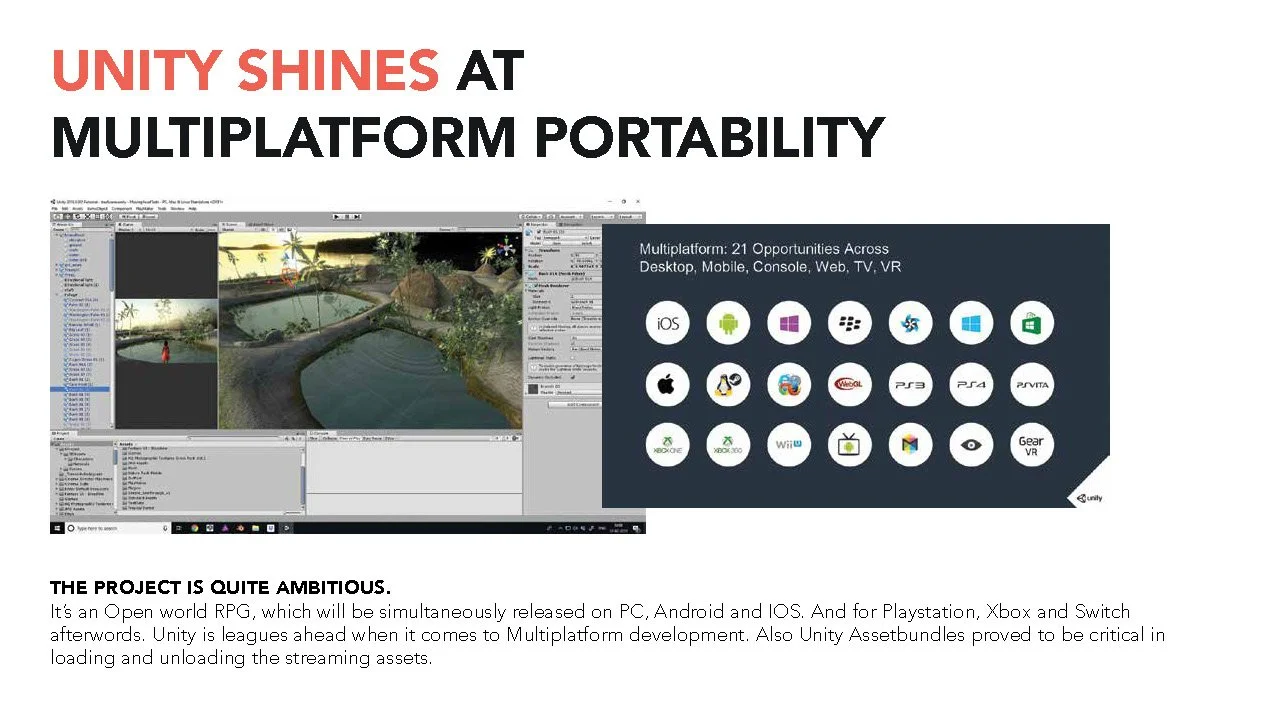This screenshot has width=1280, height=720.
Task: Click the Windows Start button on taskbar
Action: click(57, 528)
